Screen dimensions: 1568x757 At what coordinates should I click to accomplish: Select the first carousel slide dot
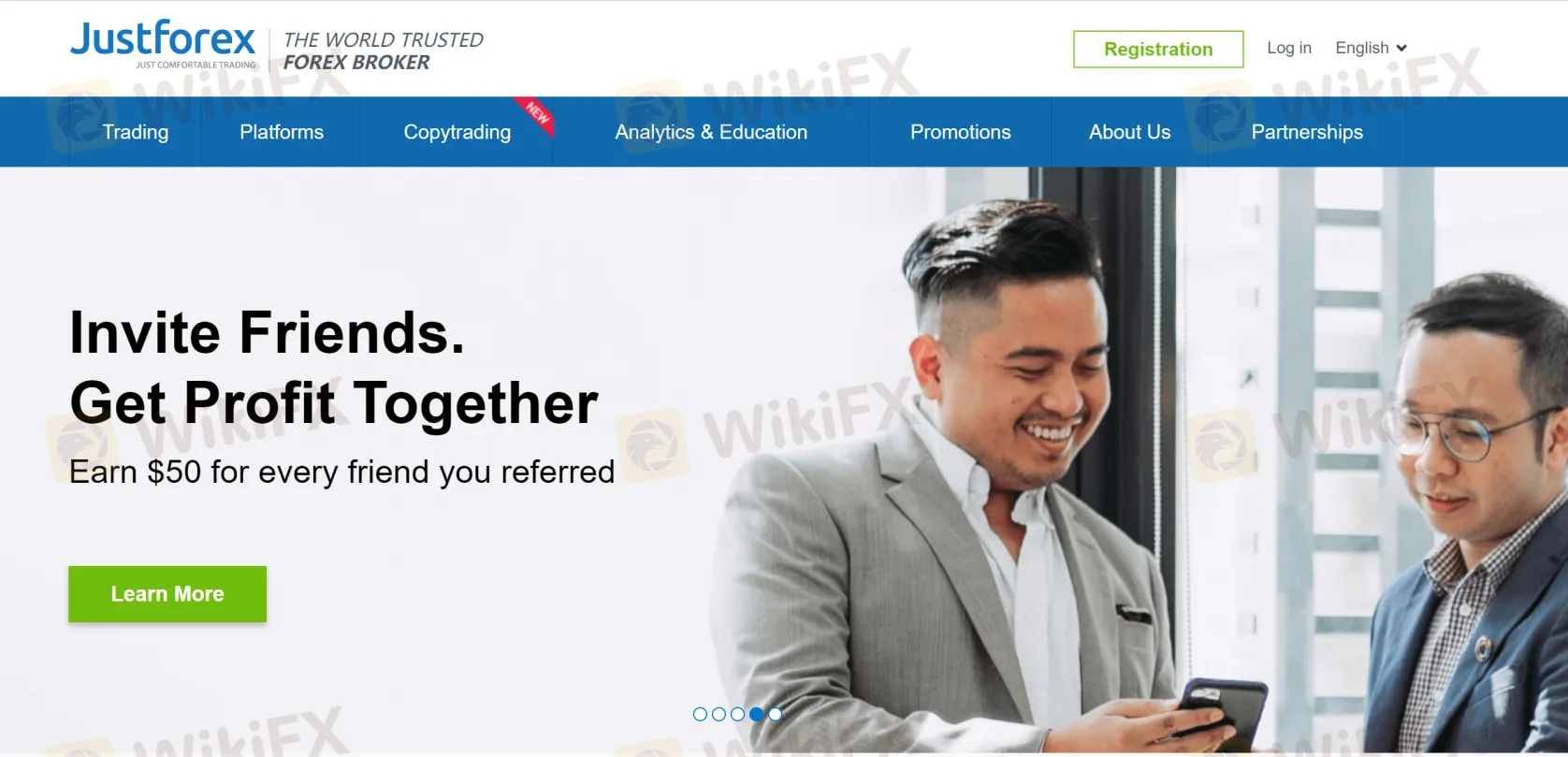[700, 714]
